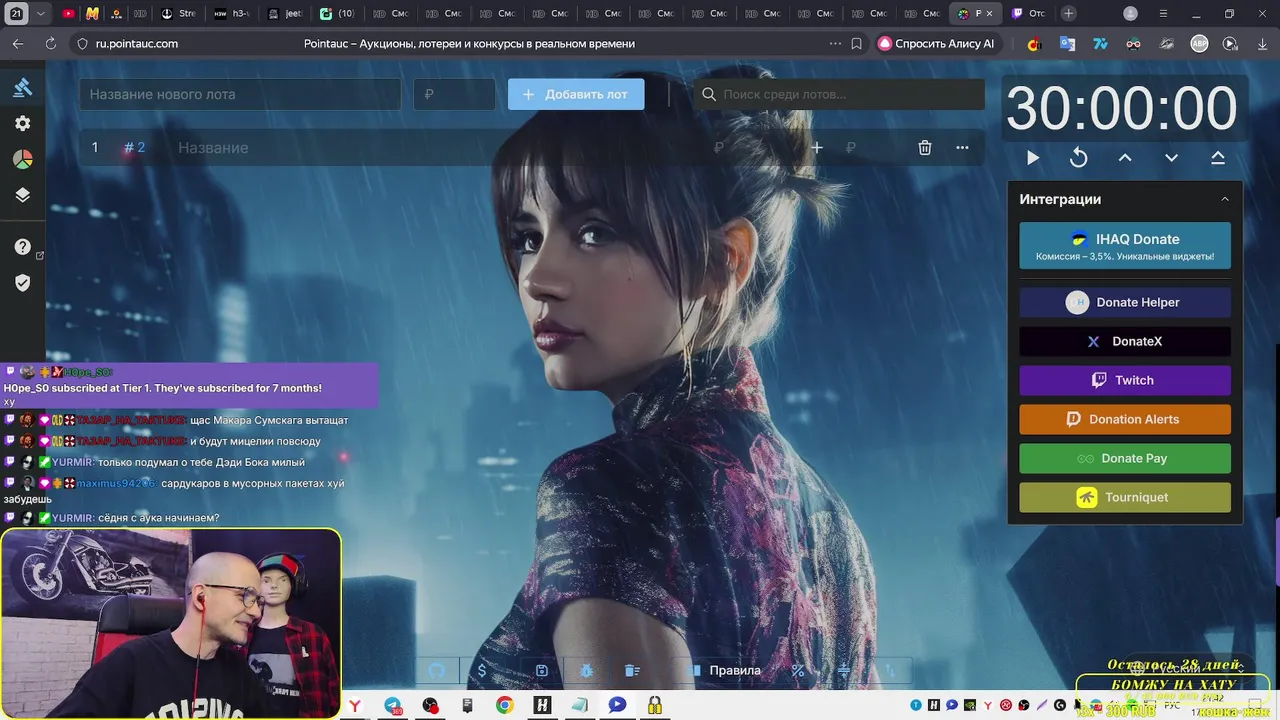Open the lot row three-dots menu
The width and height of the screenshot is (1280, 720).
[962, 147]
